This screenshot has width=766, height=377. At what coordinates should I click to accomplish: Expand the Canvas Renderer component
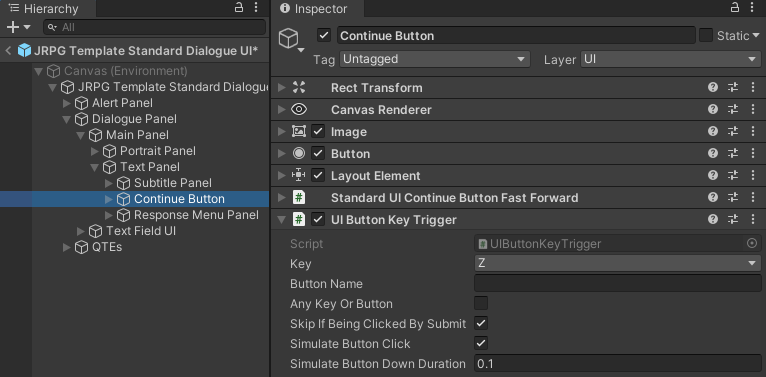click(281, 109)
